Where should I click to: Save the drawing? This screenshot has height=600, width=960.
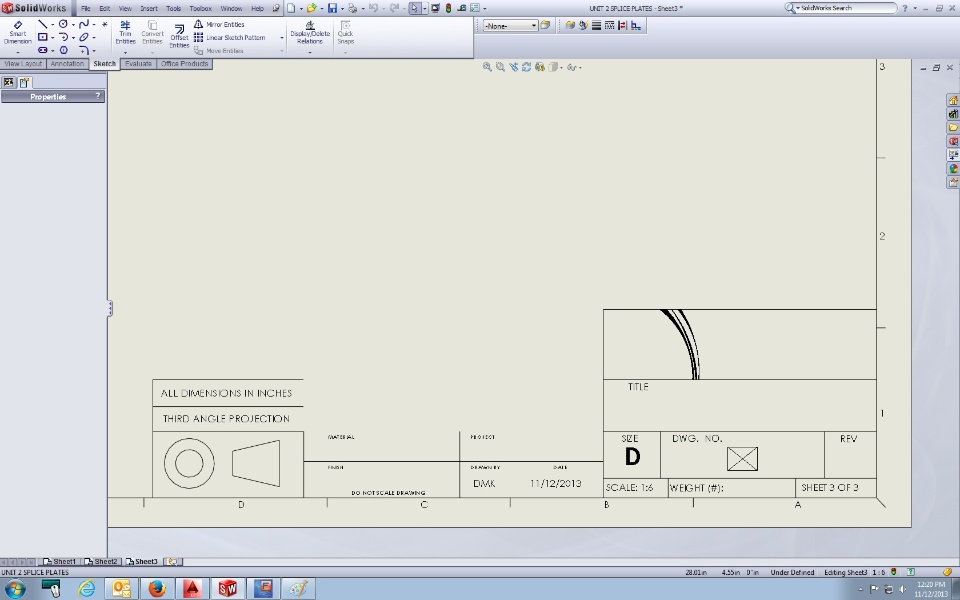[x=332, y=8]
